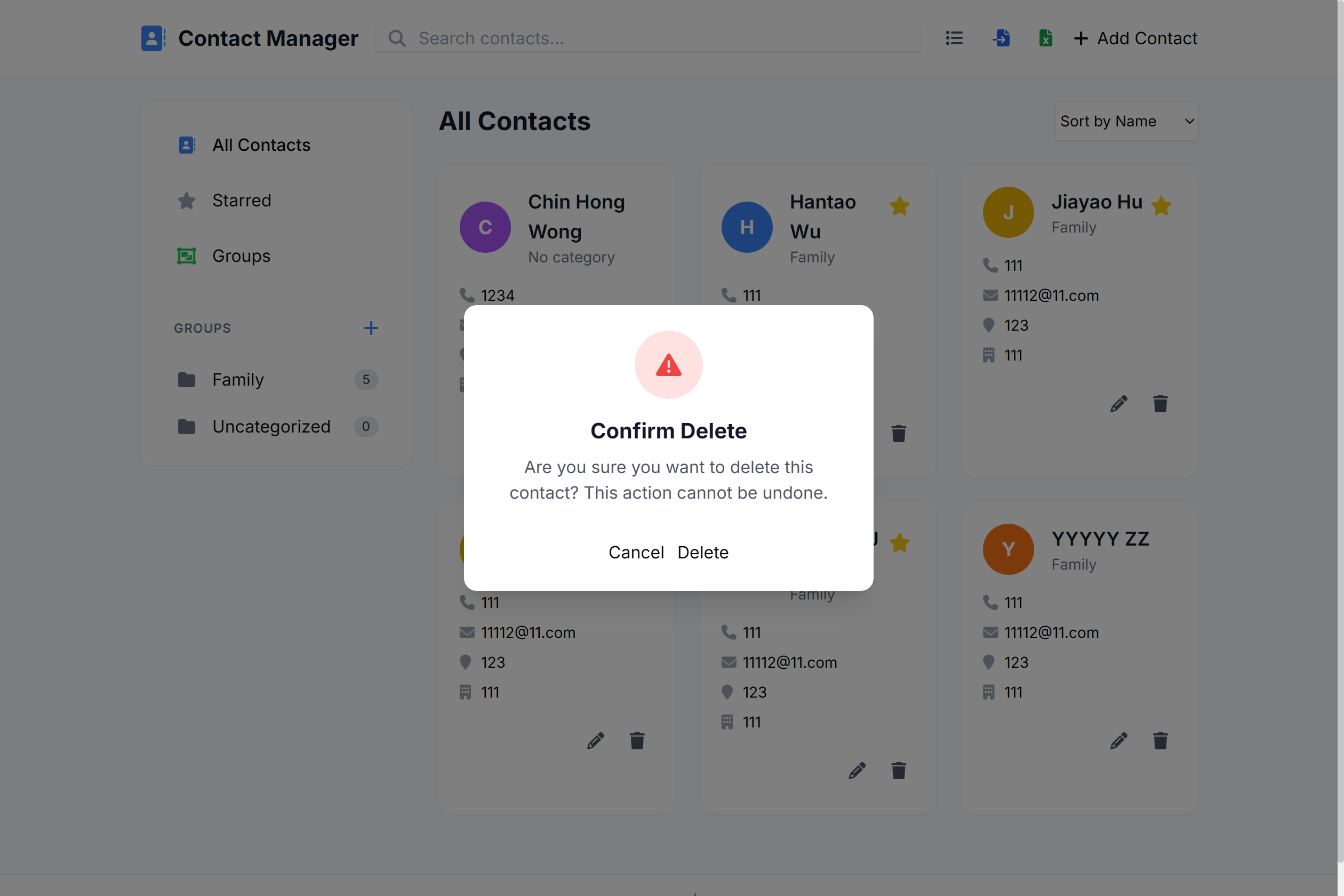Delete the Jiayao Hu contact via trash icon

[1160, 404]
